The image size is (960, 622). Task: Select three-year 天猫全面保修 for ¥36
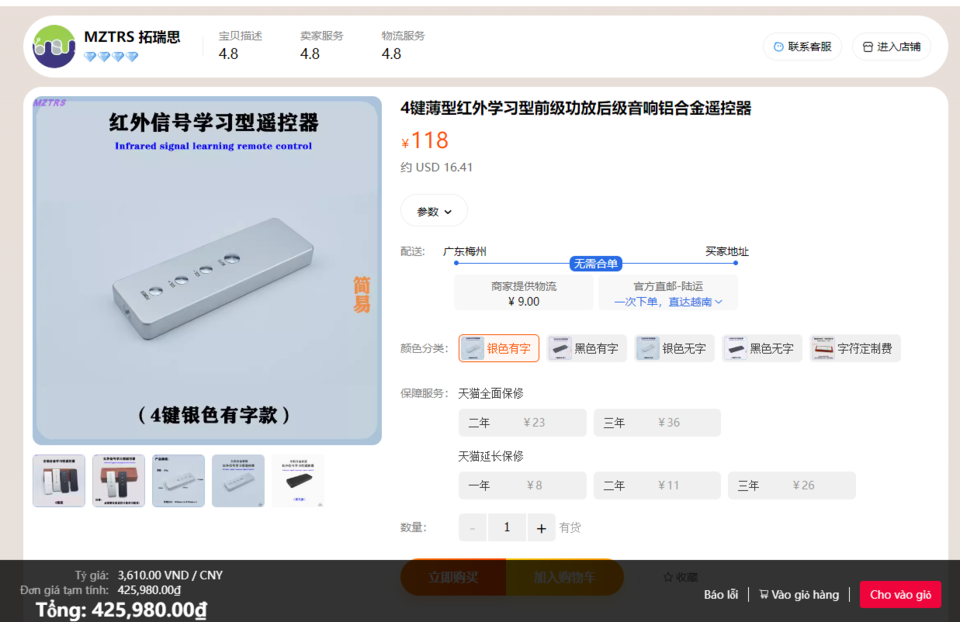coord(657,422)
